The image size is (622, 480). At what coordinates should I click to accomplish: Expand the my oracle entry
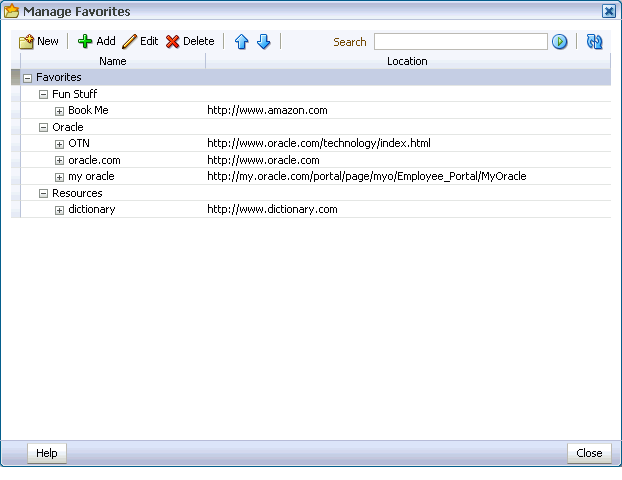[x=59, y=177]
